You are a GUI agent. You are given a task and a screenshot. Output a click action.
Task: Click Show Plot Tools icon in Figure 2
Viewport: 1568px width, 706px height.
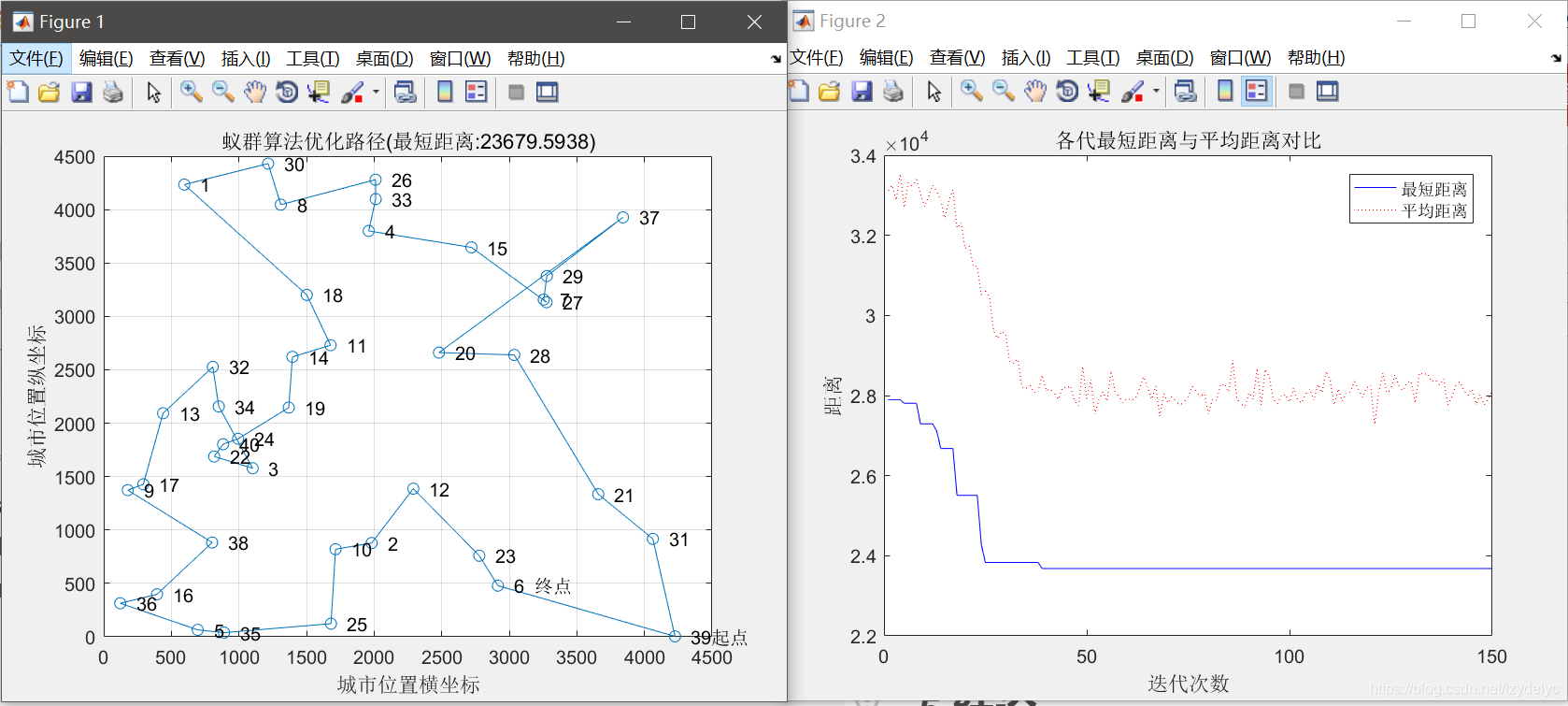1328,91
